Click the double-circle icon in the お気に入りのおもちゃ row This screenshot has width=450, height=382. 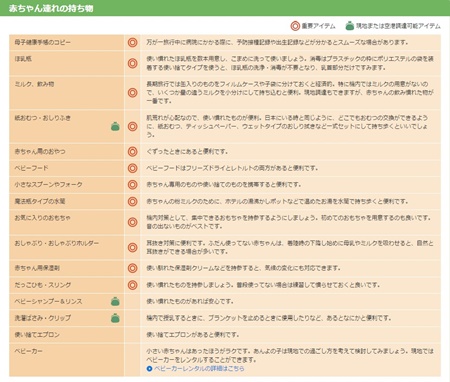pyautogui.click(x=132, y=222)
